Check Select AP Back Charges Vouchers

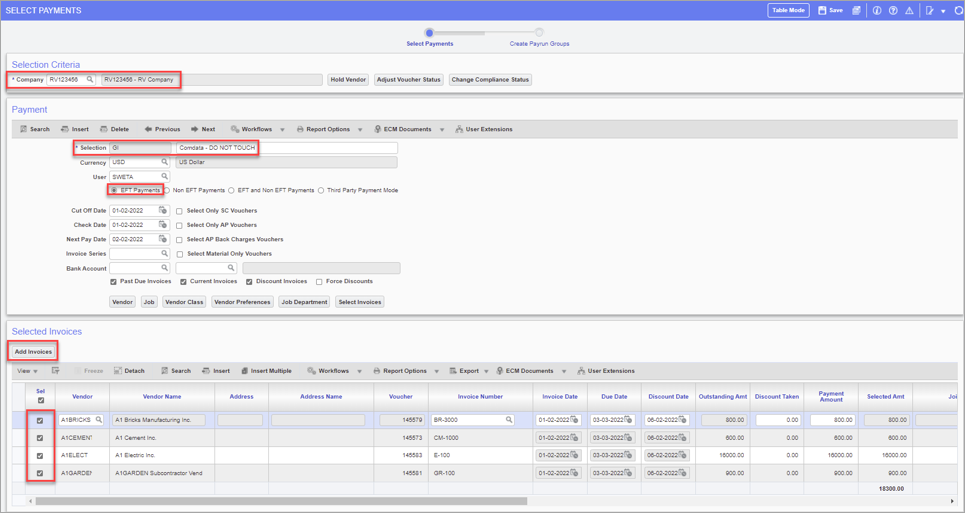(x=179, y=240)
